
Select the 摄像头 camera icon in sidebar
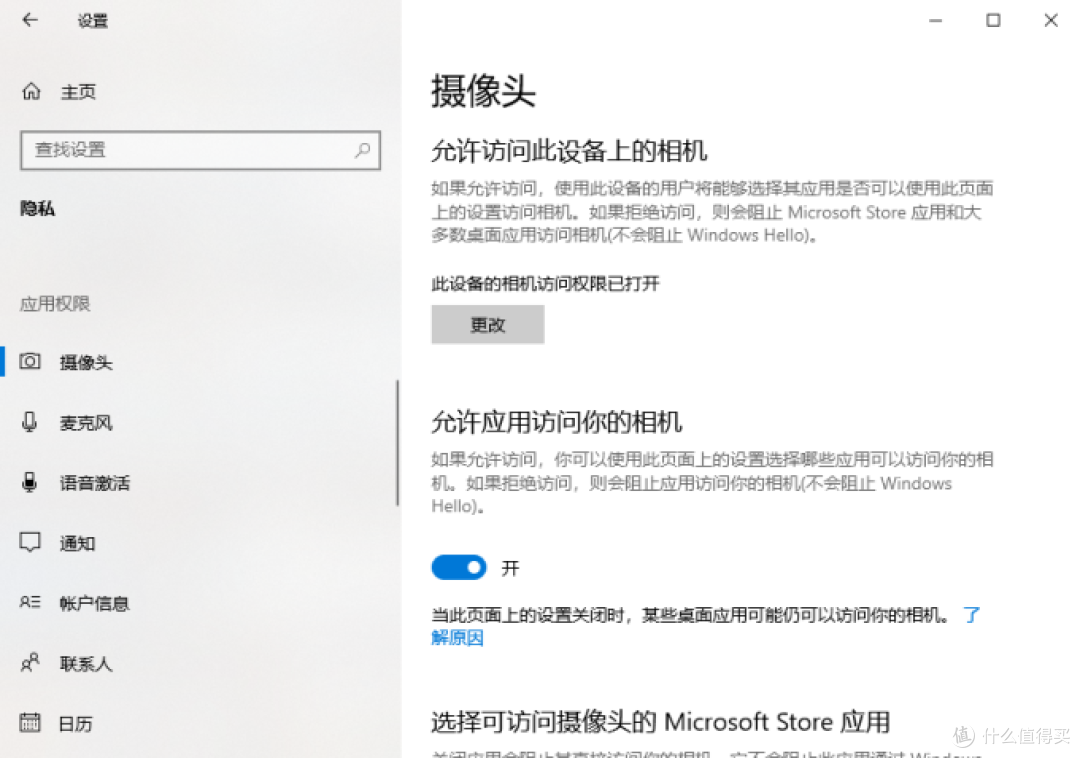[30, 361]
